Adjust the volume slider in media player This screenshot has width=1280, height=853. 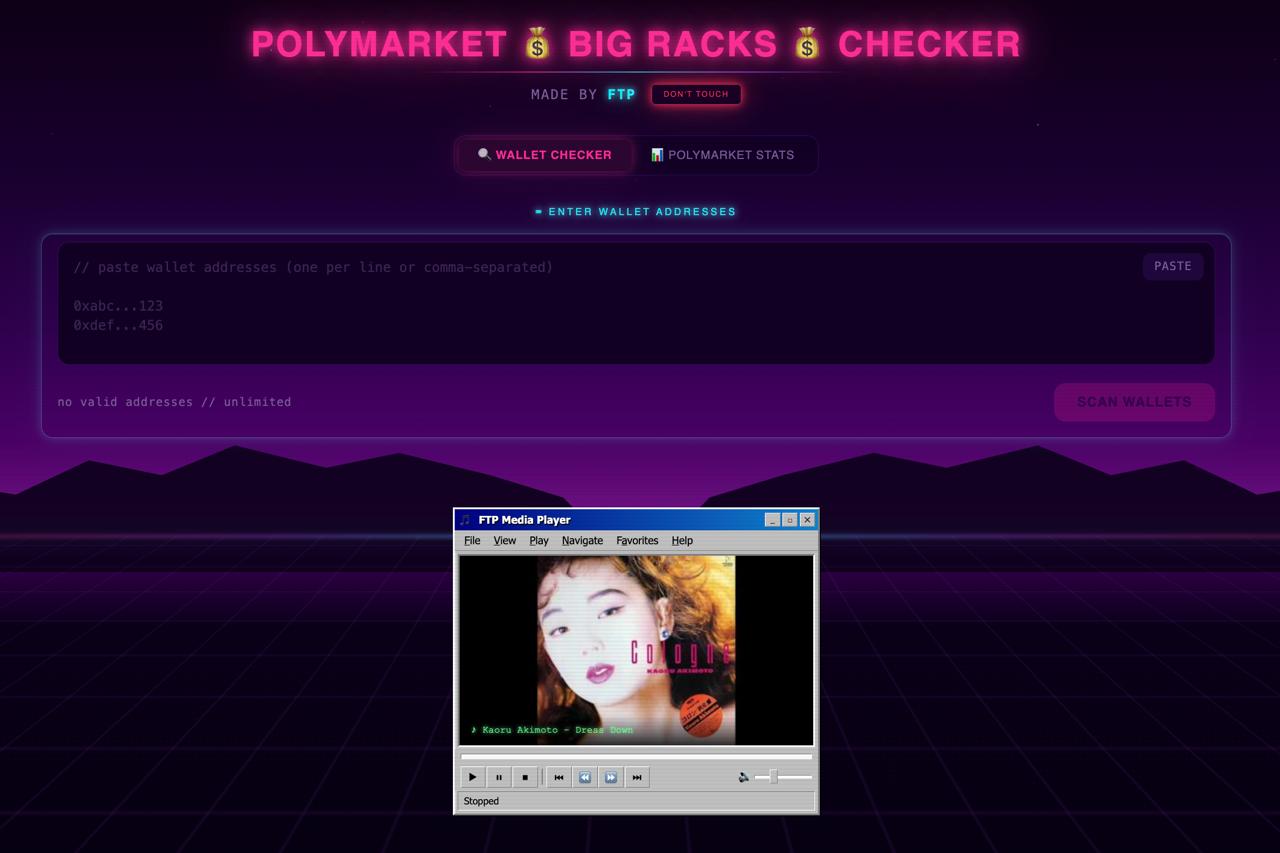[783, 777]
